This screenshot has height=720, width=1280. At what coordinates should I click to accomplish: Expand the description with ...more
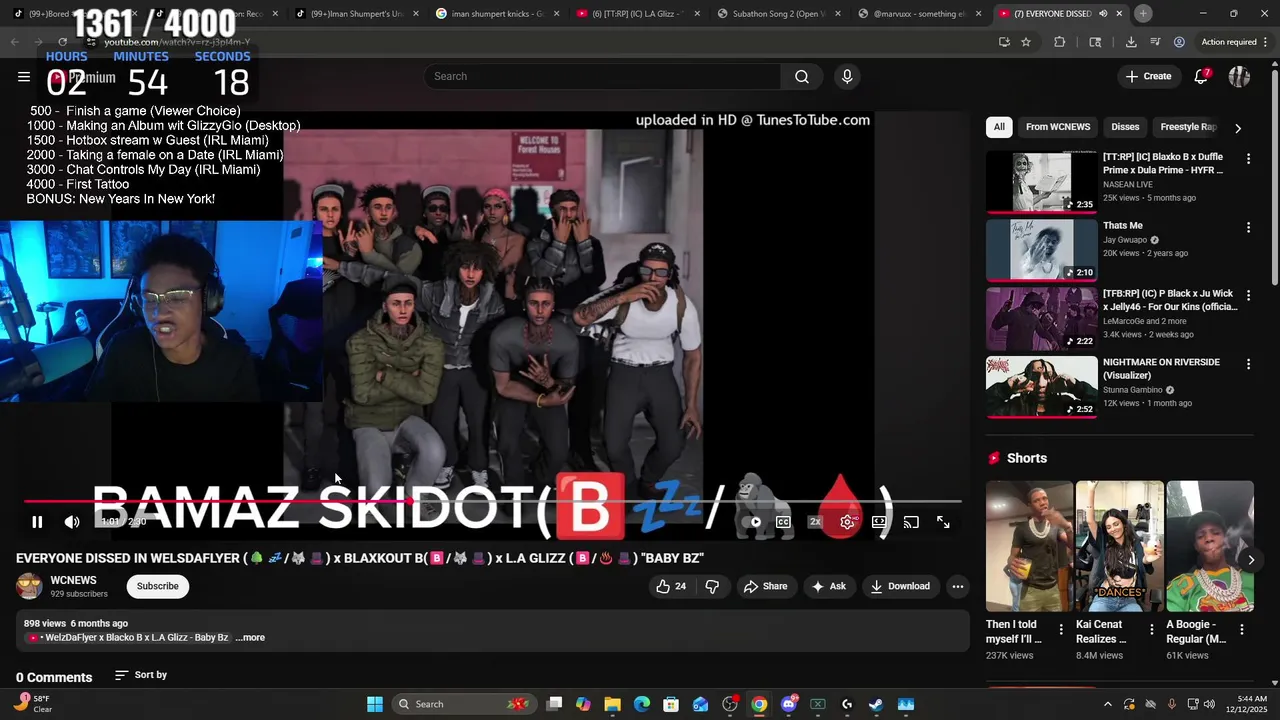click(x=250, y=638)
